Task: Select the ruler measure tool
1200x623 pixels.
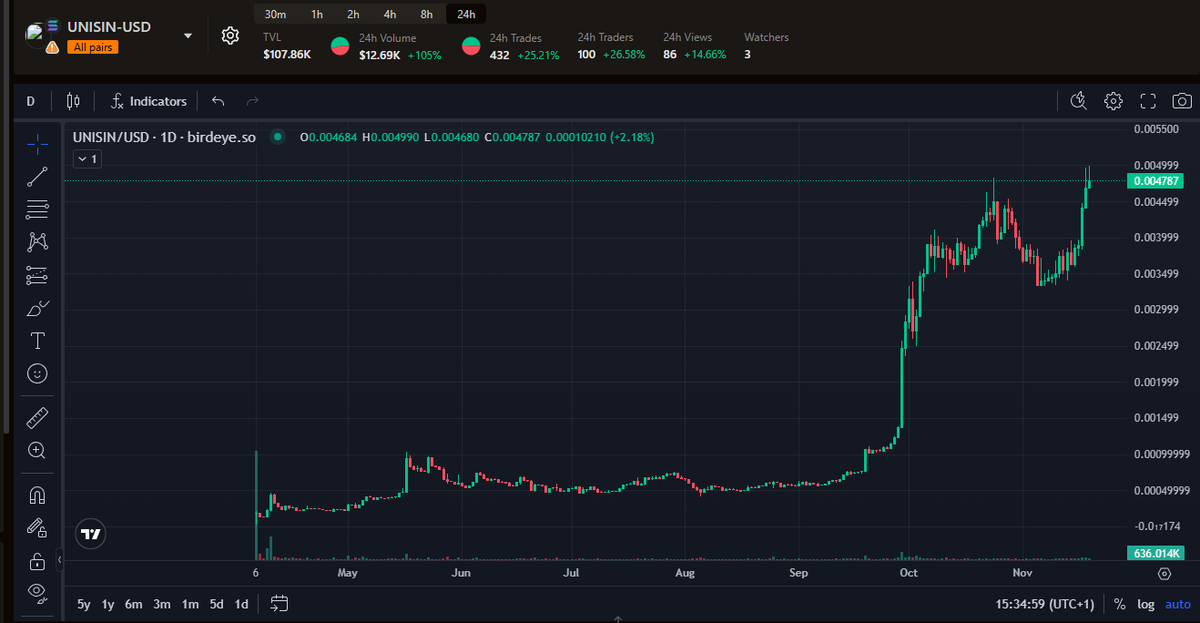Action: coord(37,417)
